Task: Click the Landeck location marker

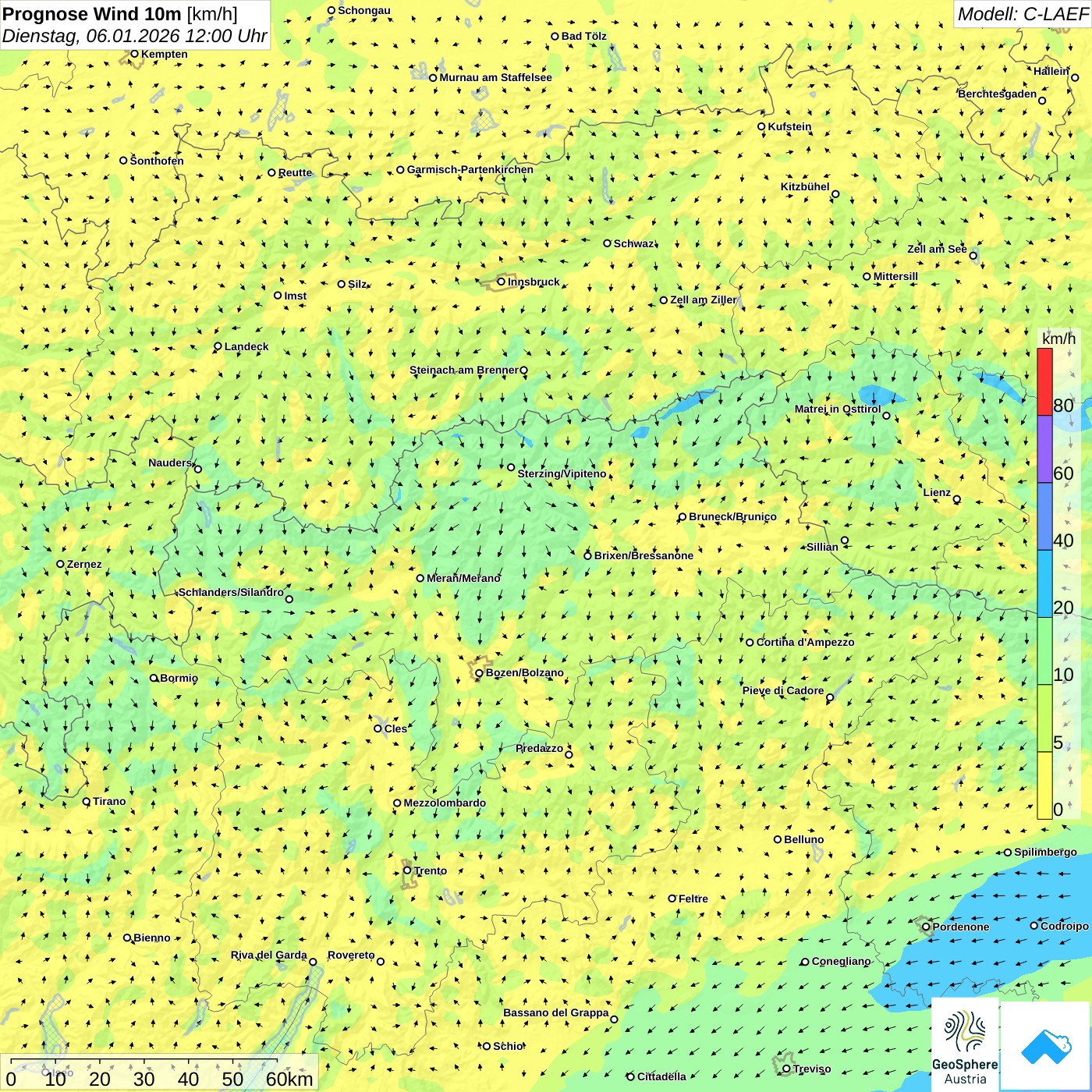Action: point(218,346)
